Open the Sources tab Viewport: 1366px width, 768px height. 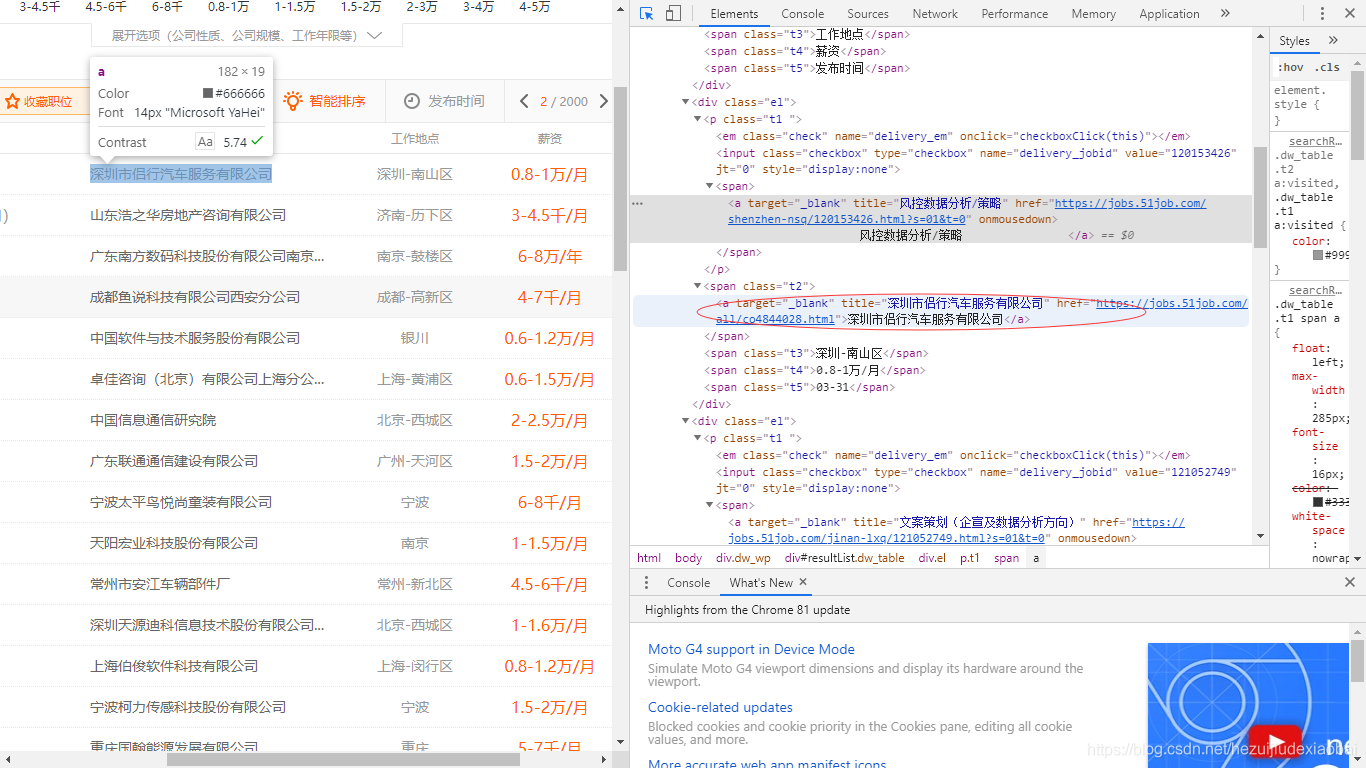[x=868, y=14]
